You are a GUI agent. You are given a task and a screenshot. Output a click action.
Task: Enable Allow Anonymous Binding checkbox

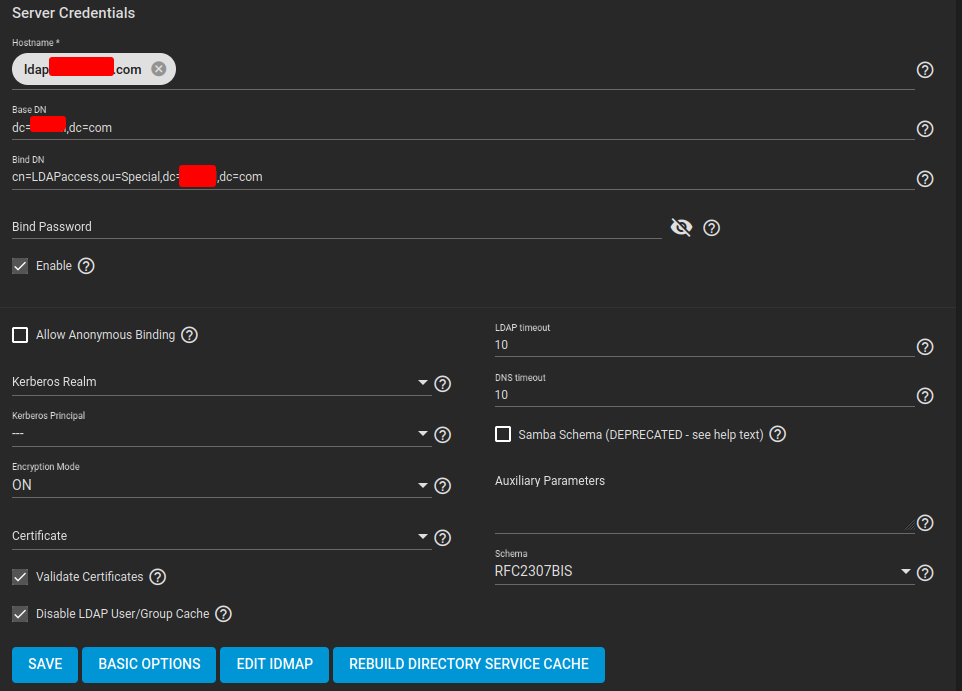coord(20,334)
